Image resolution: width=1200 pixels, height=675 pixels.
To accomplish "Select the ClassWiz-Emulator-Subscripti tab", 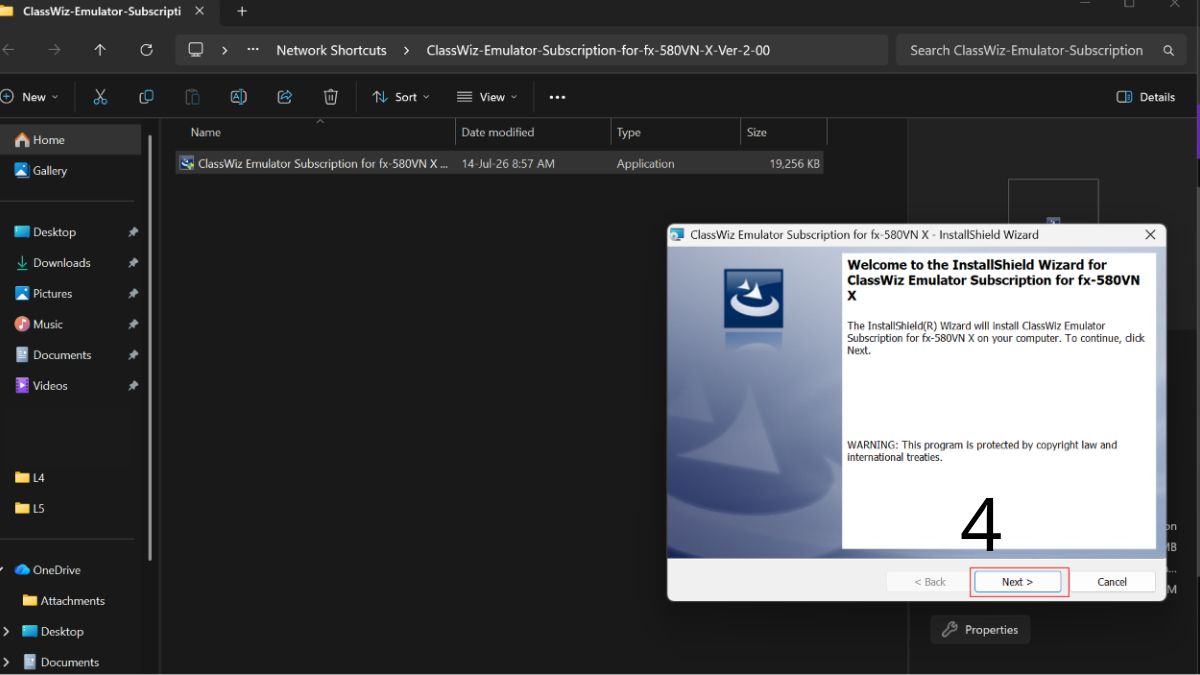I will click(x=100, y=12).
